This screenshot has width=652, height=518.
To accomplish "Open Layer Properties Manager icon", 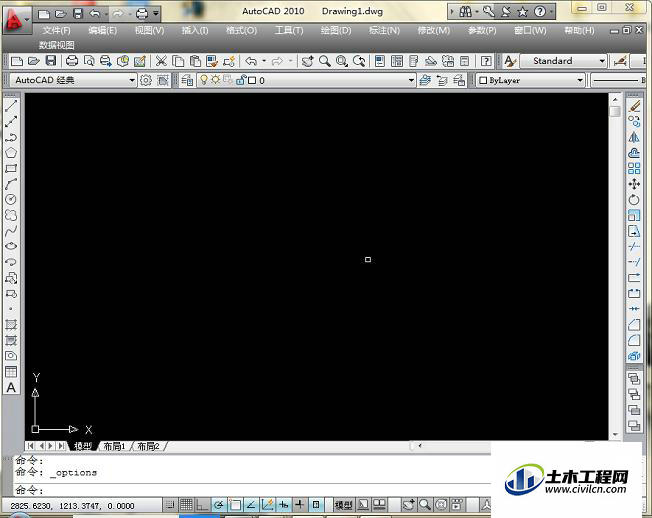I will [188, 80].
